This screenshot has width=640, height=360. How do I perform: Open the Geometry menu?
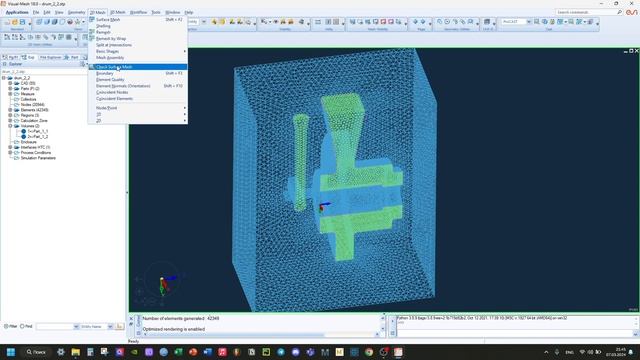point(76,12)
